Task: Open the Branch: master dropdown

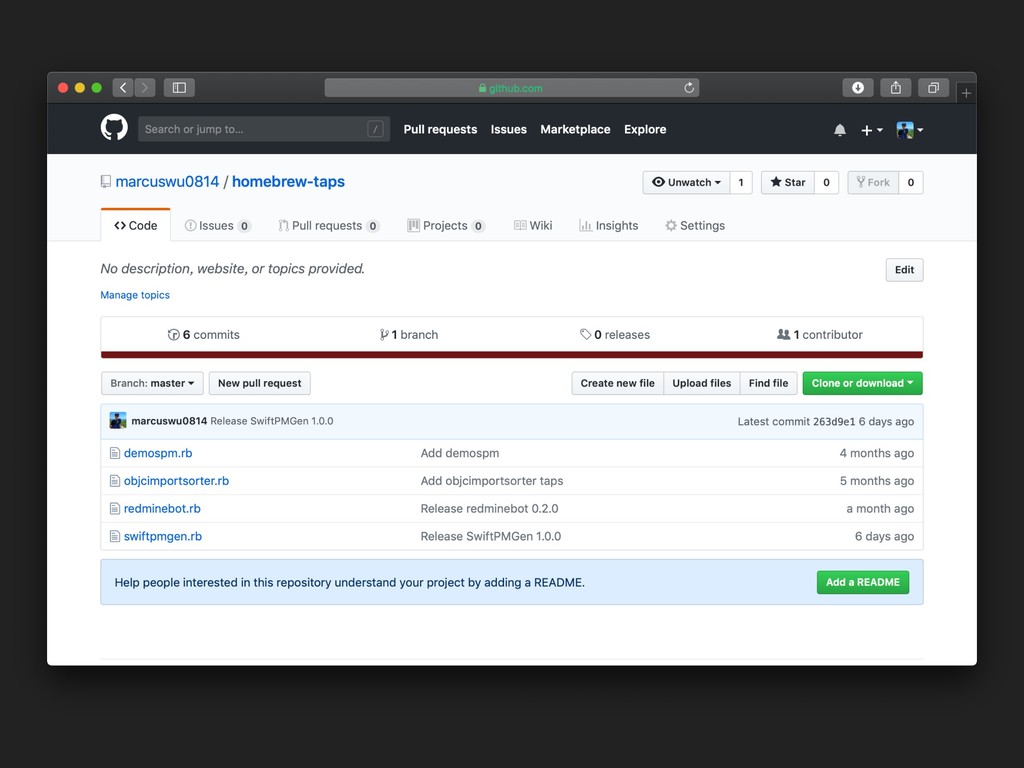Action: (x=152, y=383)
